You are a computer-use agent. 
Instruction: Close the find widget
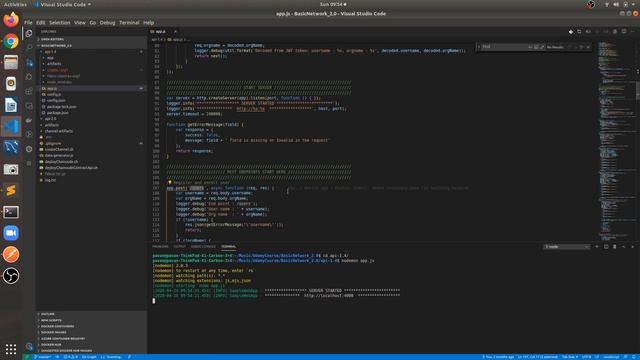pyautogui.click(x=588, y=47)
